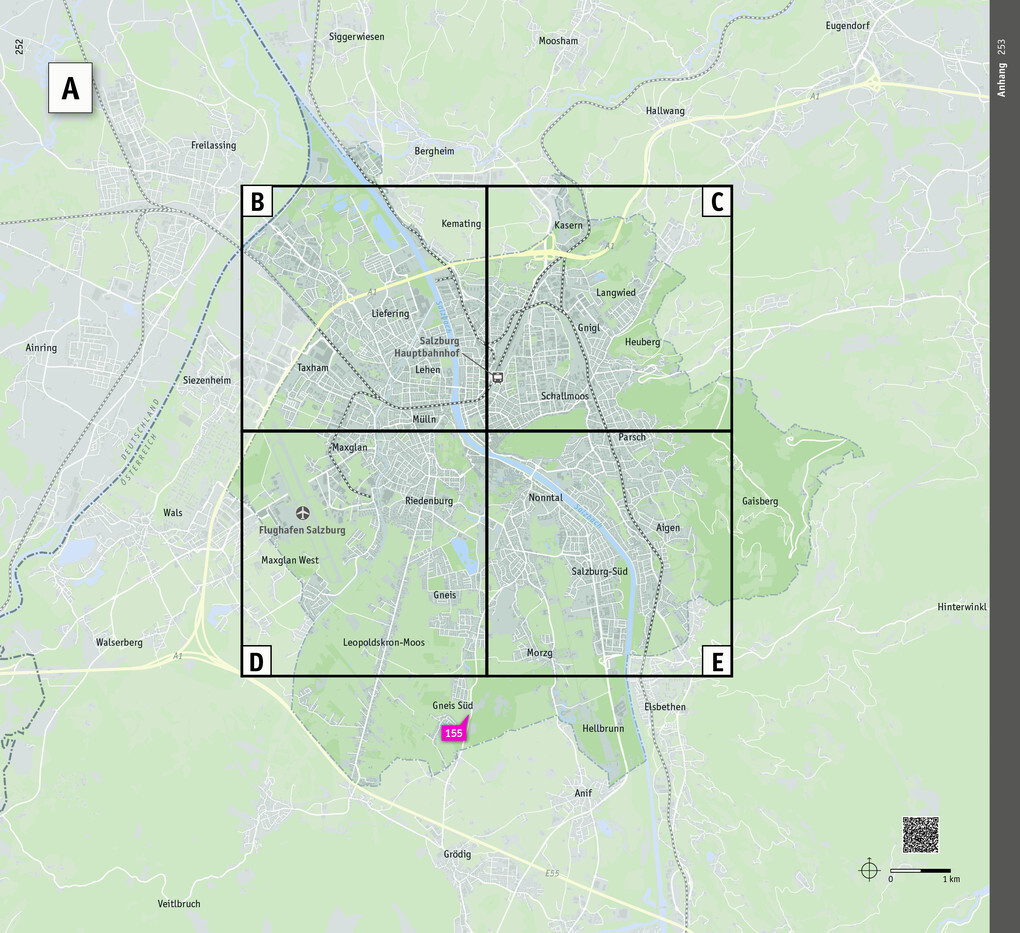The width and height of the screenshot is (1020, 933).
Task: Click the Langwied label
Action: 615,293
